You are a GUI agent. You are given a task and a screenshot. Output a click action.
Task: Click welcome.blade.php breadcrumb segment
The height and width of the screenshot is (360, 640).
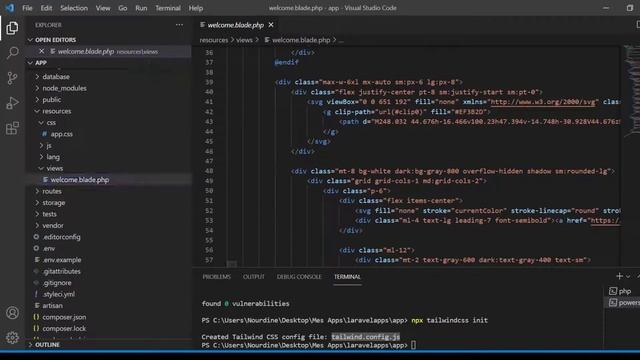pyautogui.click(x=301, y=40)
